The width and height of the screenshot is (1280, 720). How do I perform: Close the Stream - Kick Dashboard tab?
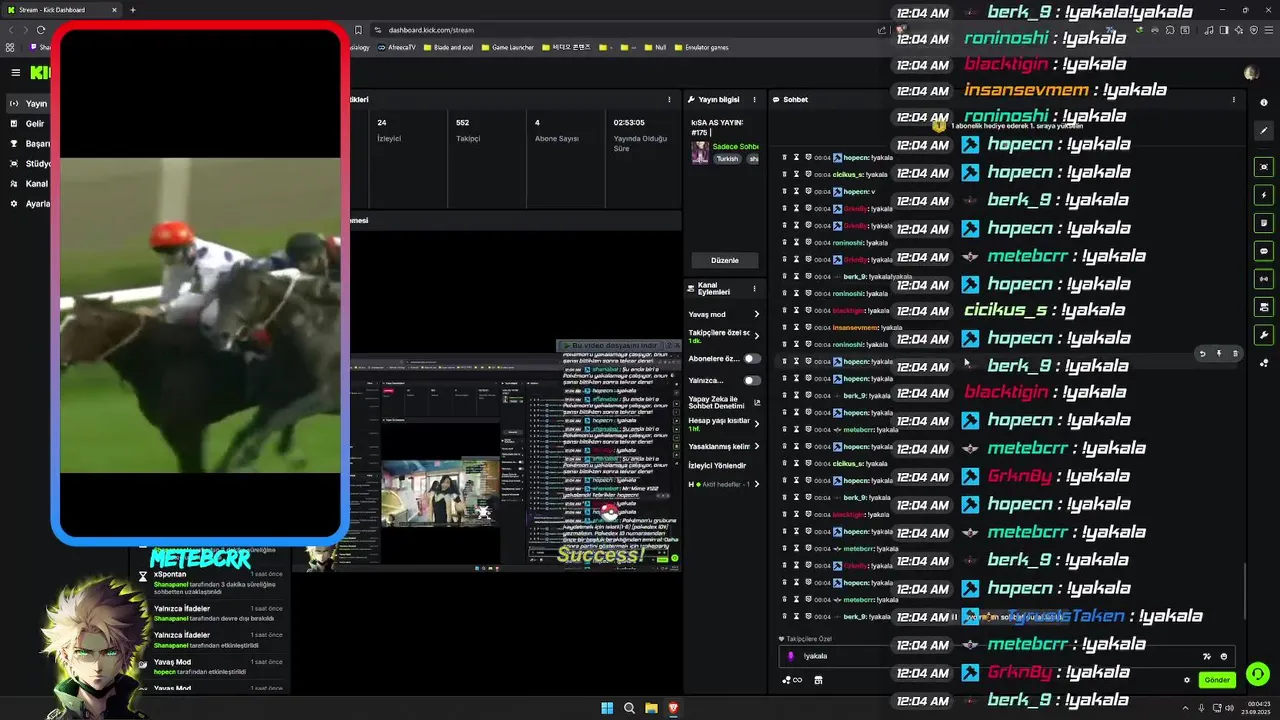[114, 10]
